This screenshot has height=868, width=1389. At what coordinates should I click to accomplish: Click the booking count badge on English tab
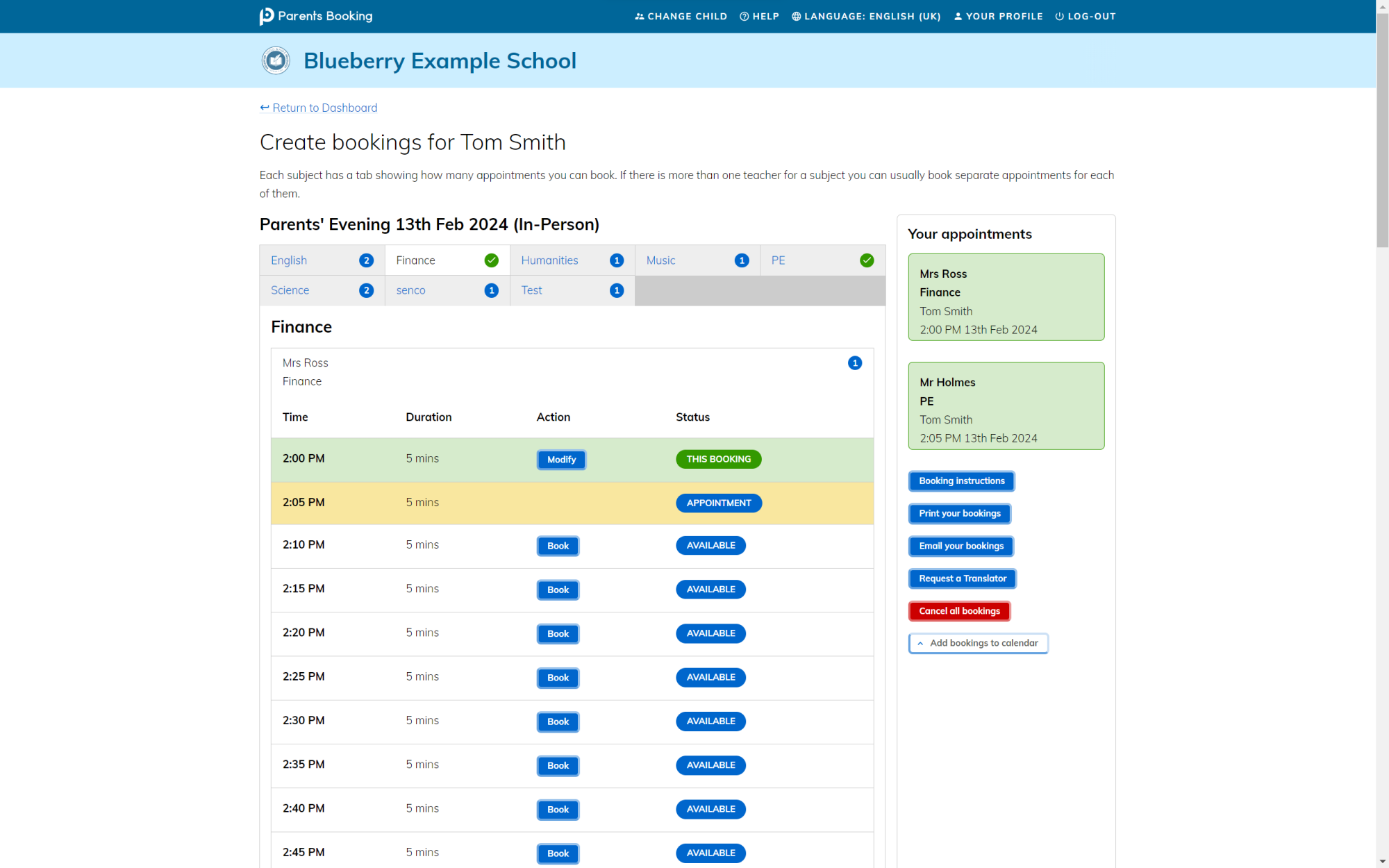click(x=366, y=260)
